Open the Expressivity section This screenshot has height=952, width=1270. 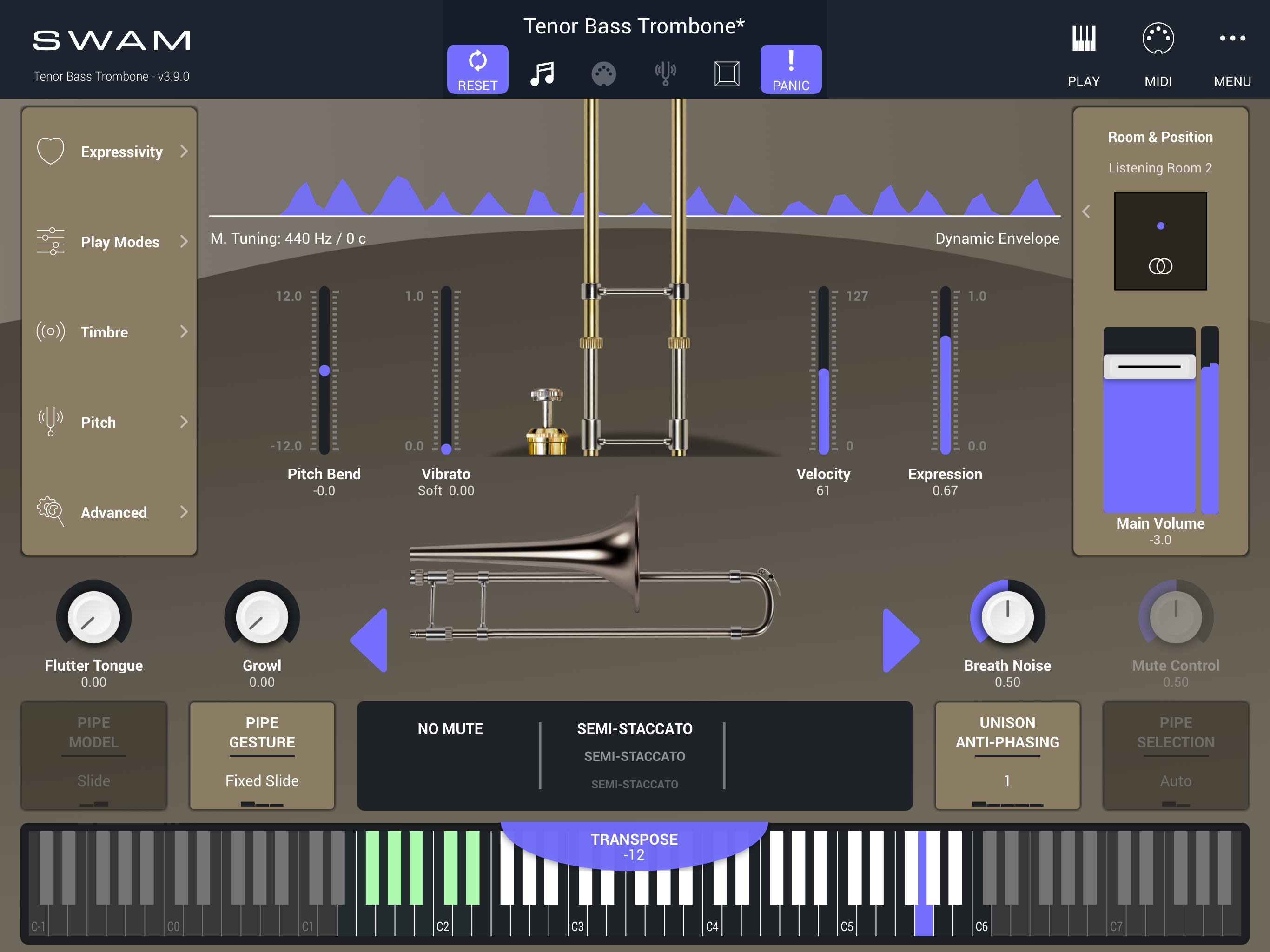tap(109, 152)
